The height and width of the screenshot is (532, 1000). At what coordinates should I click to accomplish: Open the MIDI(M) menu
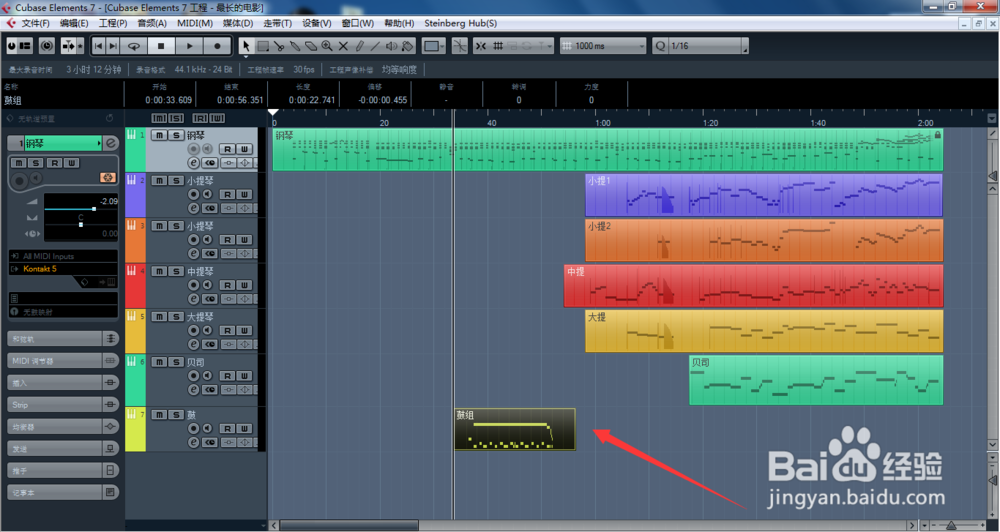coord(195,23)
